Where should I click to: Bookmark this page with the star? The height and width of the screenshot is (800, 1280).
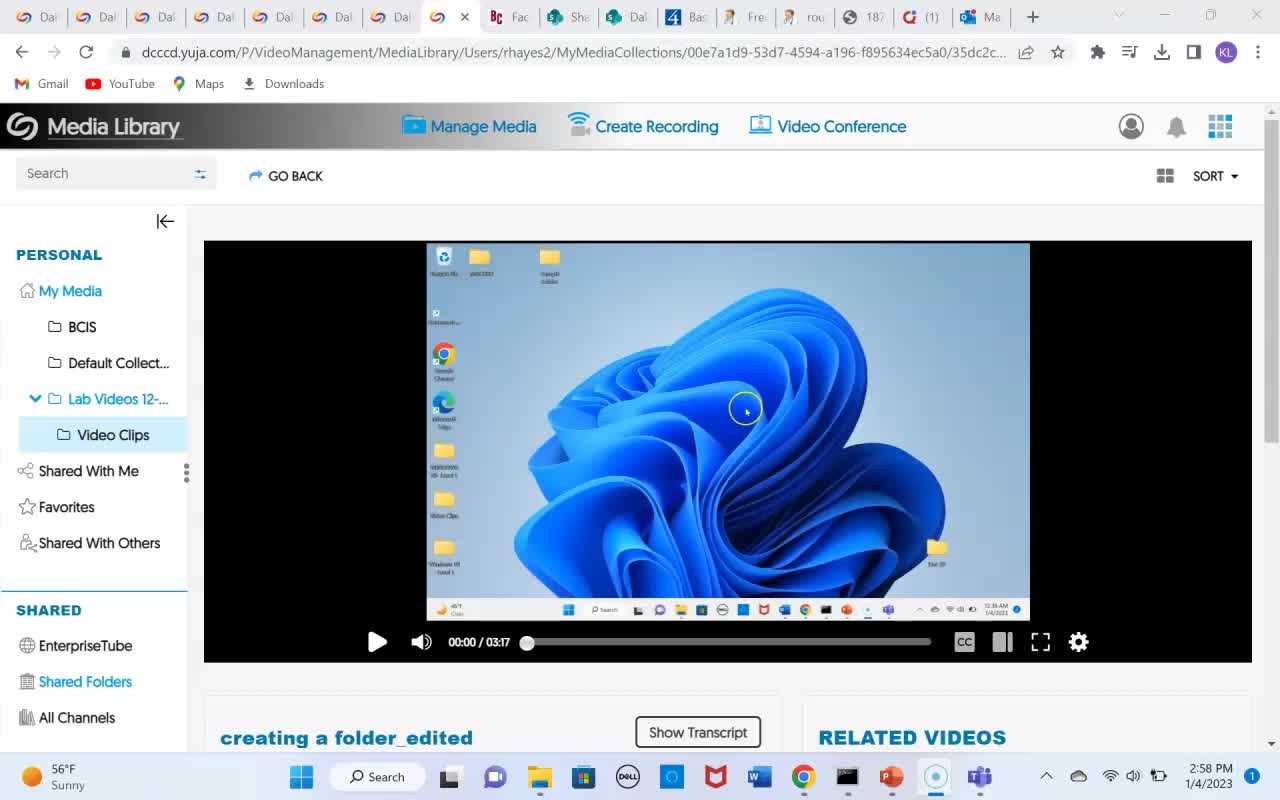click(x=1058, y=52)
